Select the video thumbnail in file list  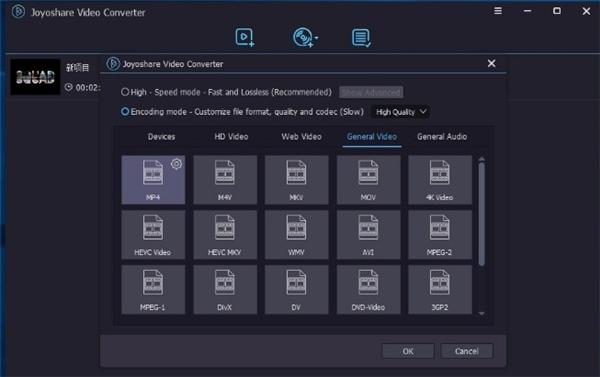[35, 77]
